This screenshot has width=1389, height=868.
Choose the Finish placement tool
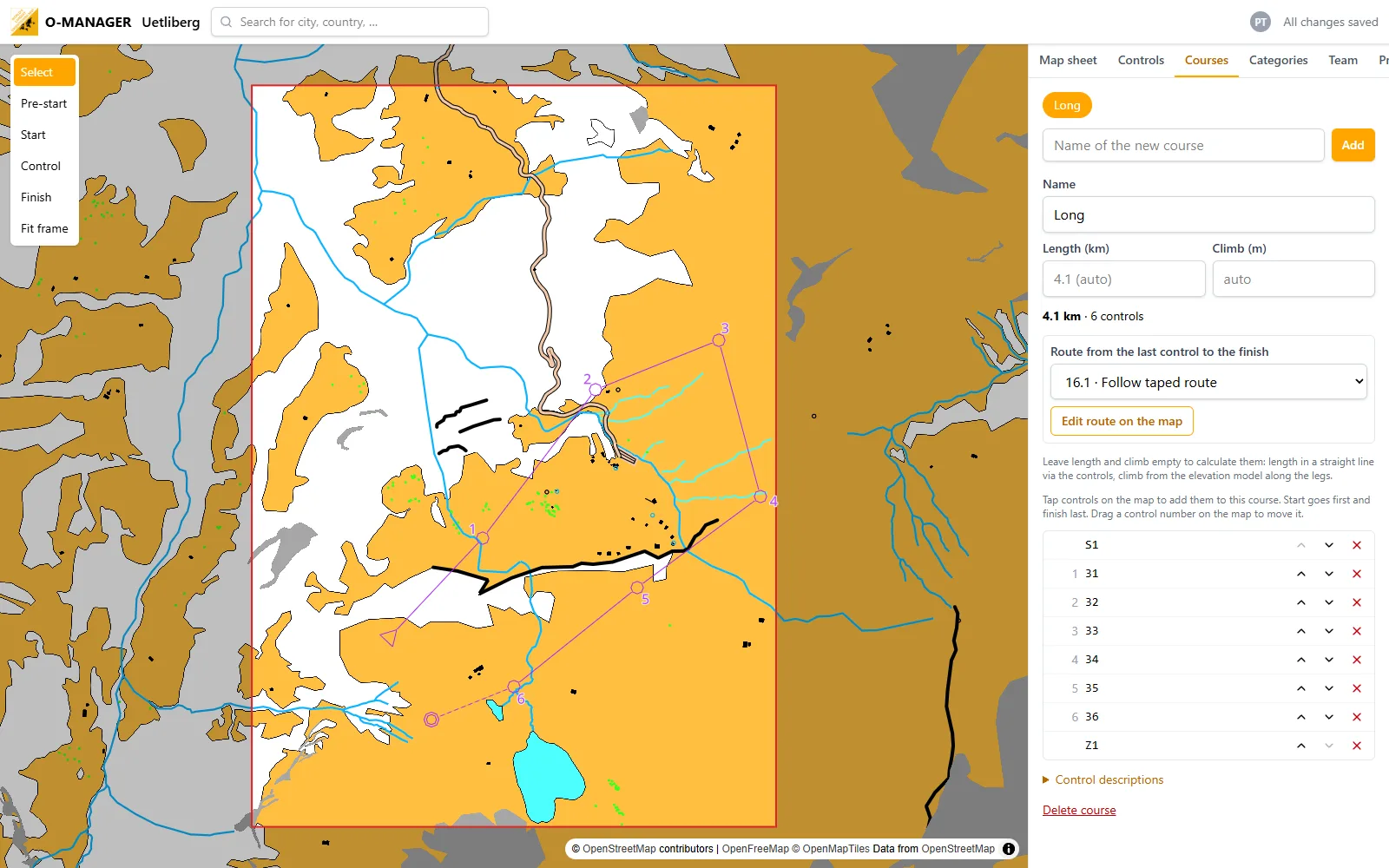pyautogui.click(x=44, y=197)
